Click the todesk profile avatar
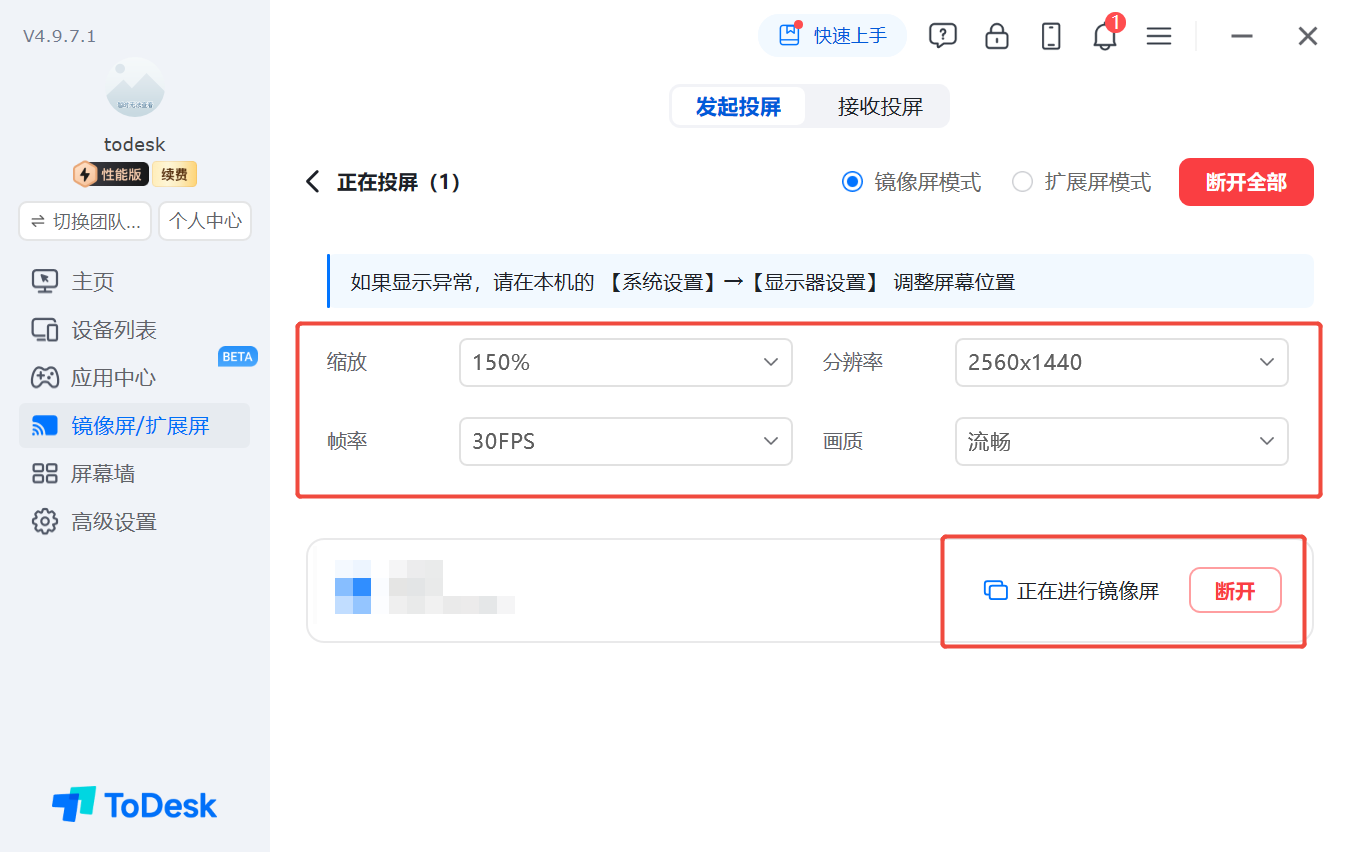The width and height of the screenshot is (1350, 852). tap(135, 88)
